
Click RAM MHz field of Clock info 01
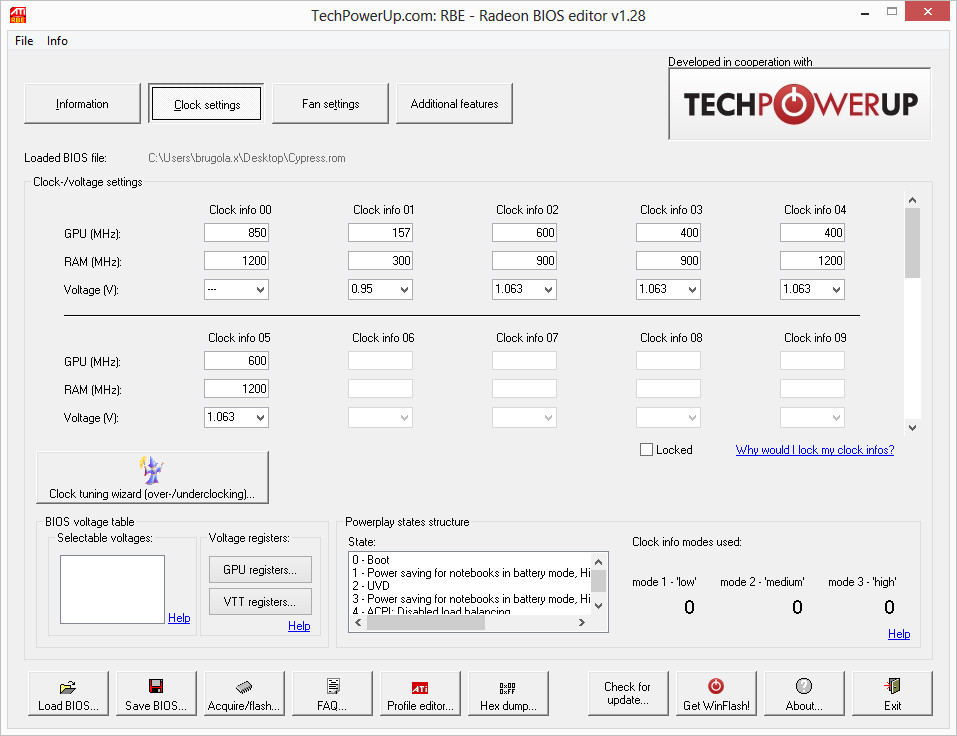click(x=380, y=261)
